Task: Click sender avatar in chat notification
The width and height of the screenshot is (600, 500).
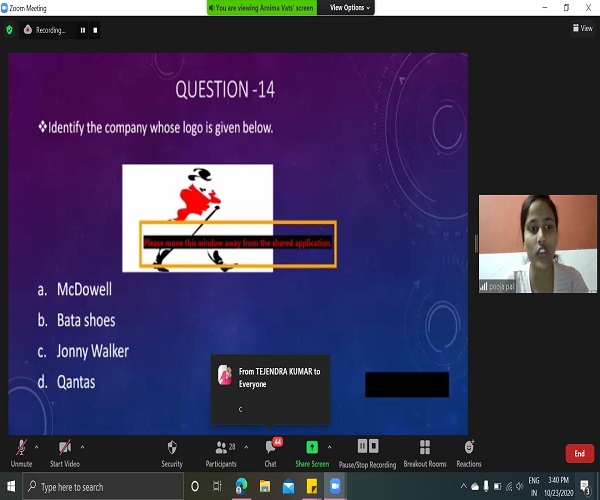Action: coord(225,375)
